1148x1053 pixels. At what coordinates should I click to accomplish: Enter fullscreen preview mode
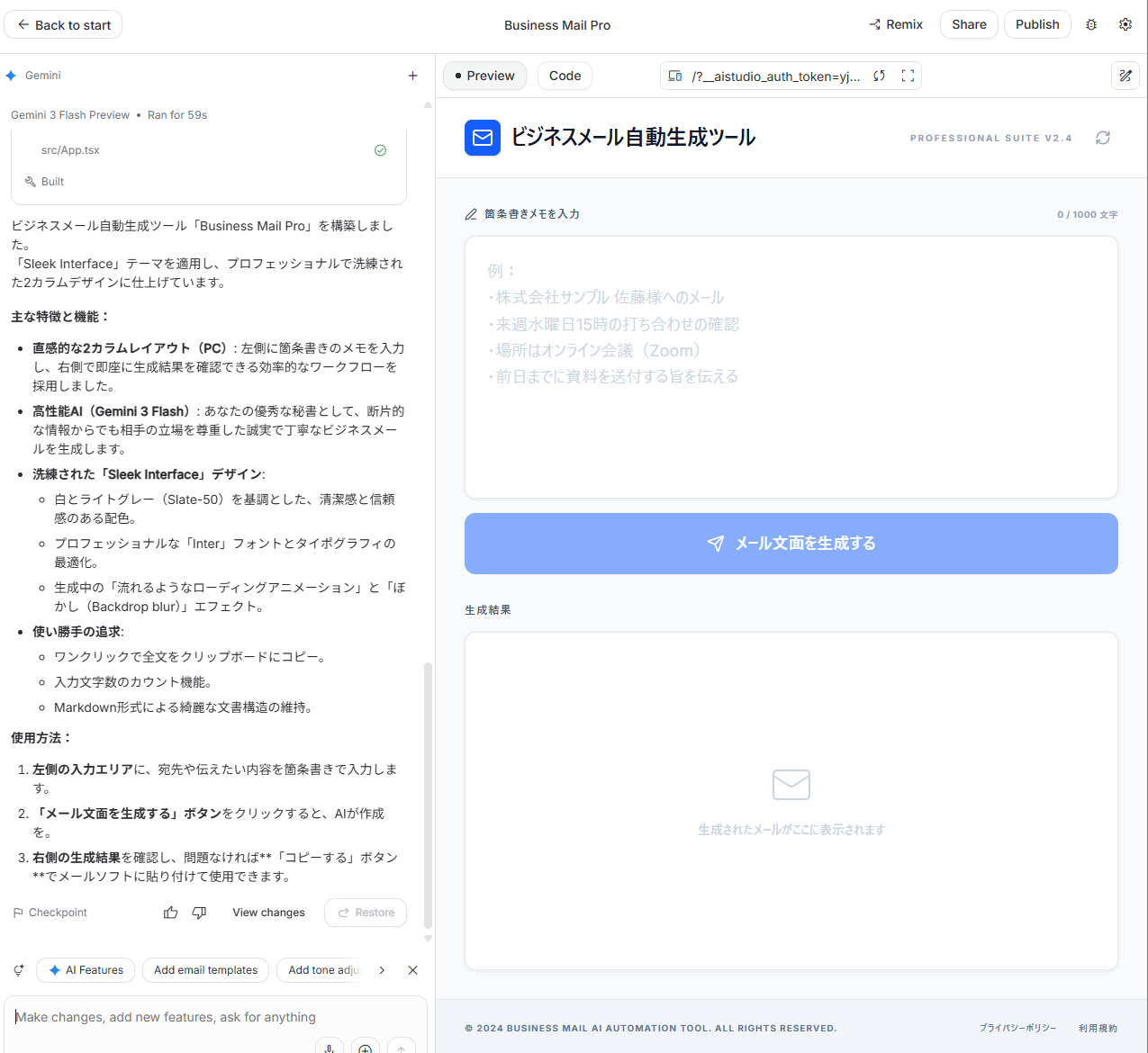pyautogui.click(x=908, y=76)
